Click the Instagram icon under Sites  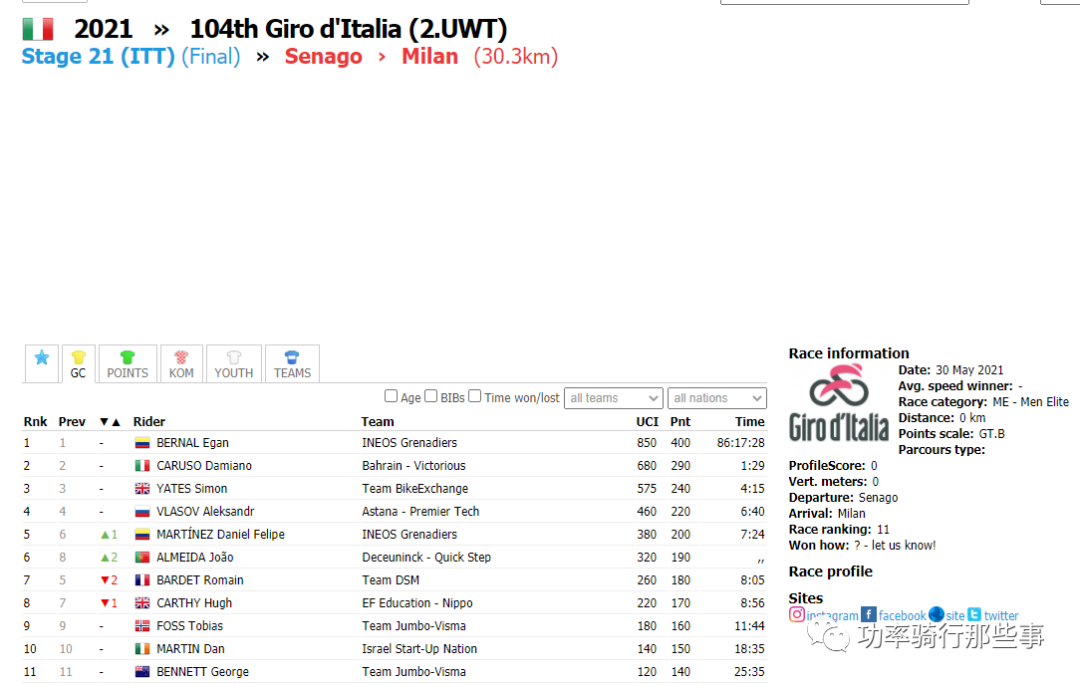point(797,614)
